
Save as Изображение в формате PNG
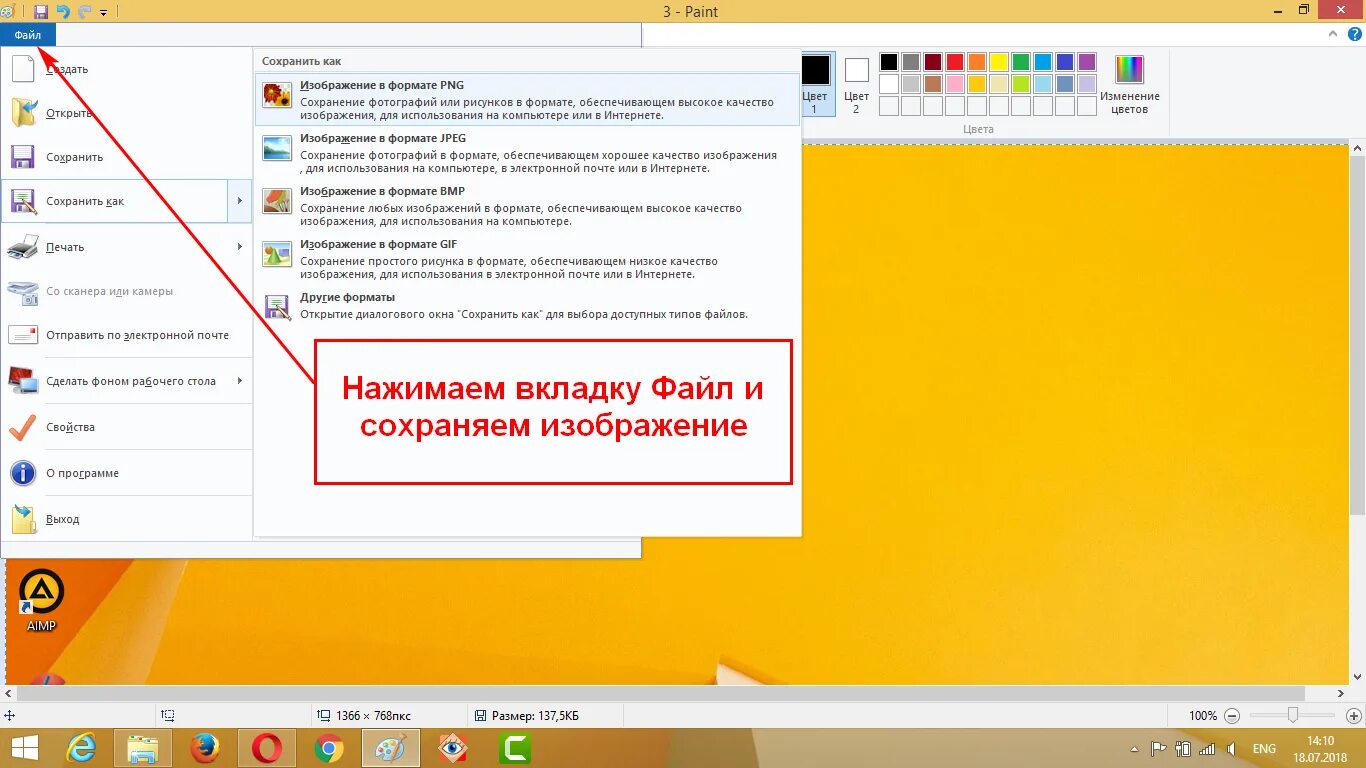coord(527,99)
